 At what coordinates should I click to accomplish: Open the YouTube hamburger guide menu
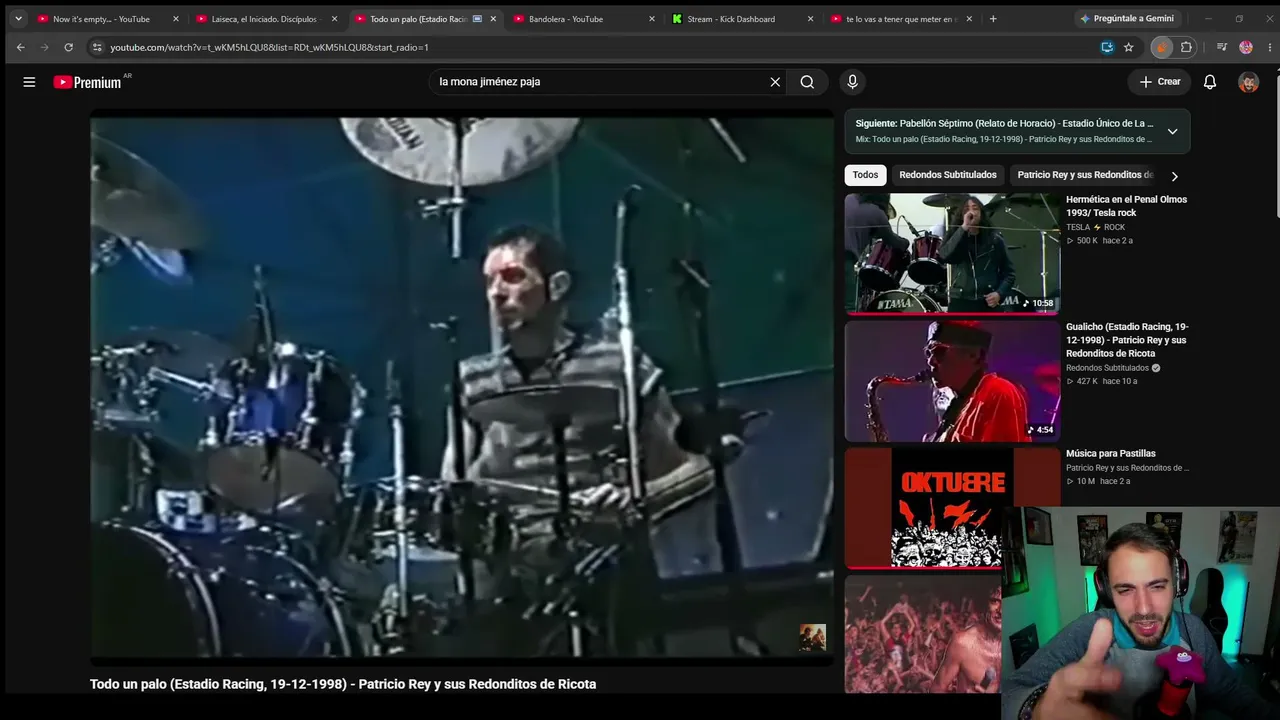pyautogui.click(x=29, y=82)
